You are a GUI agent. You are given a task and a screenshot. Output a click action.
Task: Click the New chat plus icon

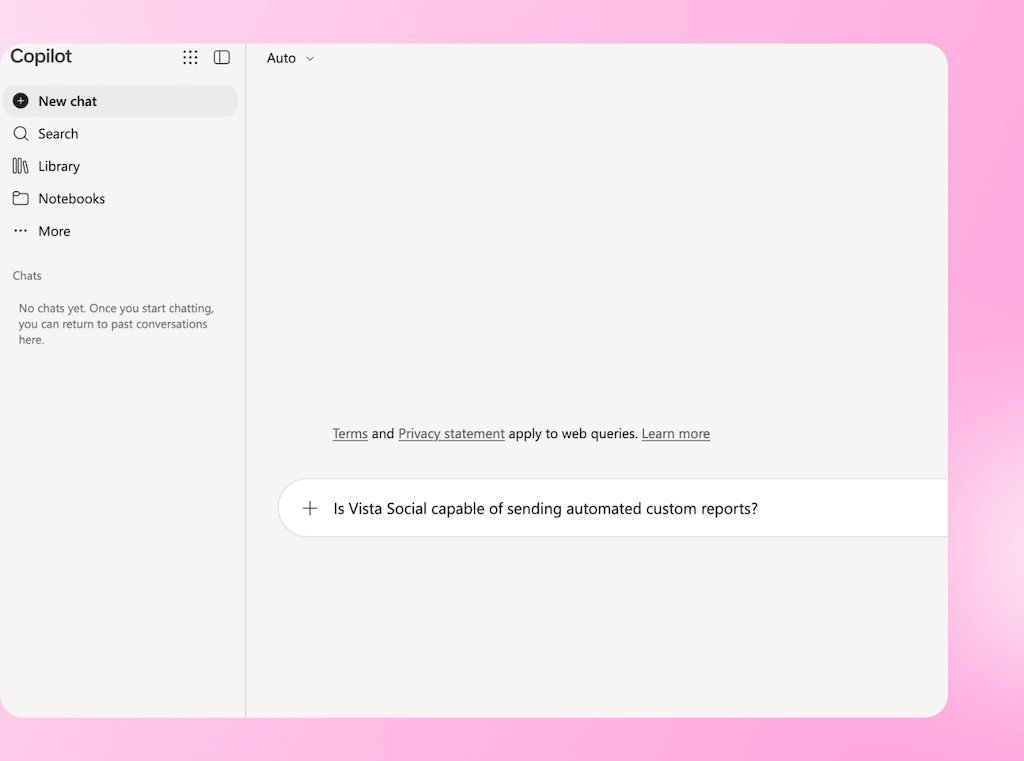point(21,101)
